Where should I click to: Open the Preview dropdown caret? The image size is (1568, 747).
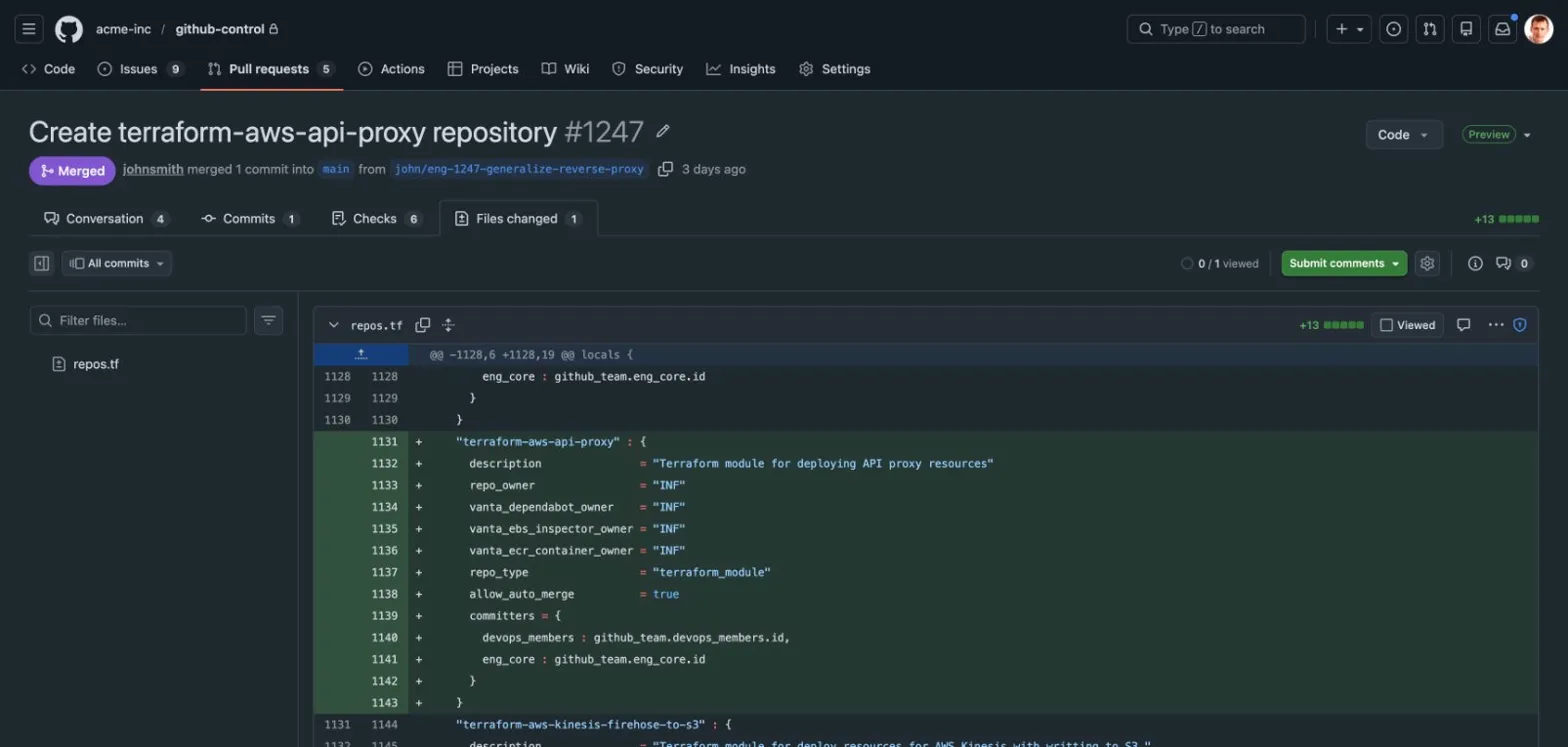coord(1527,135)
